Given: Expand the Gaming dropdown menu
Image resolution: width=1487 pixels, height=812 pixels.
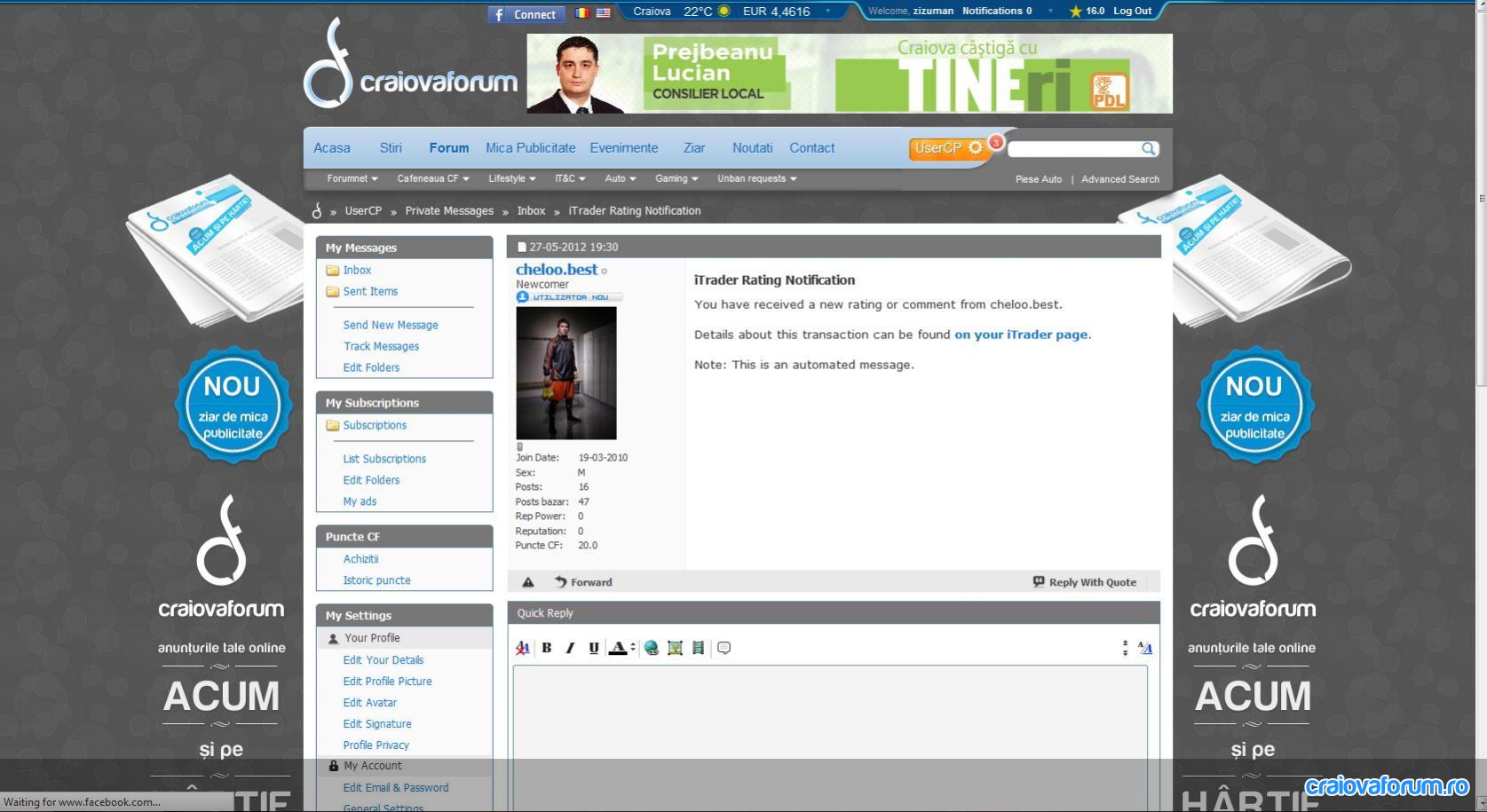Looking at the screenshot, I should pyautogui.click(x=676, y=178).
